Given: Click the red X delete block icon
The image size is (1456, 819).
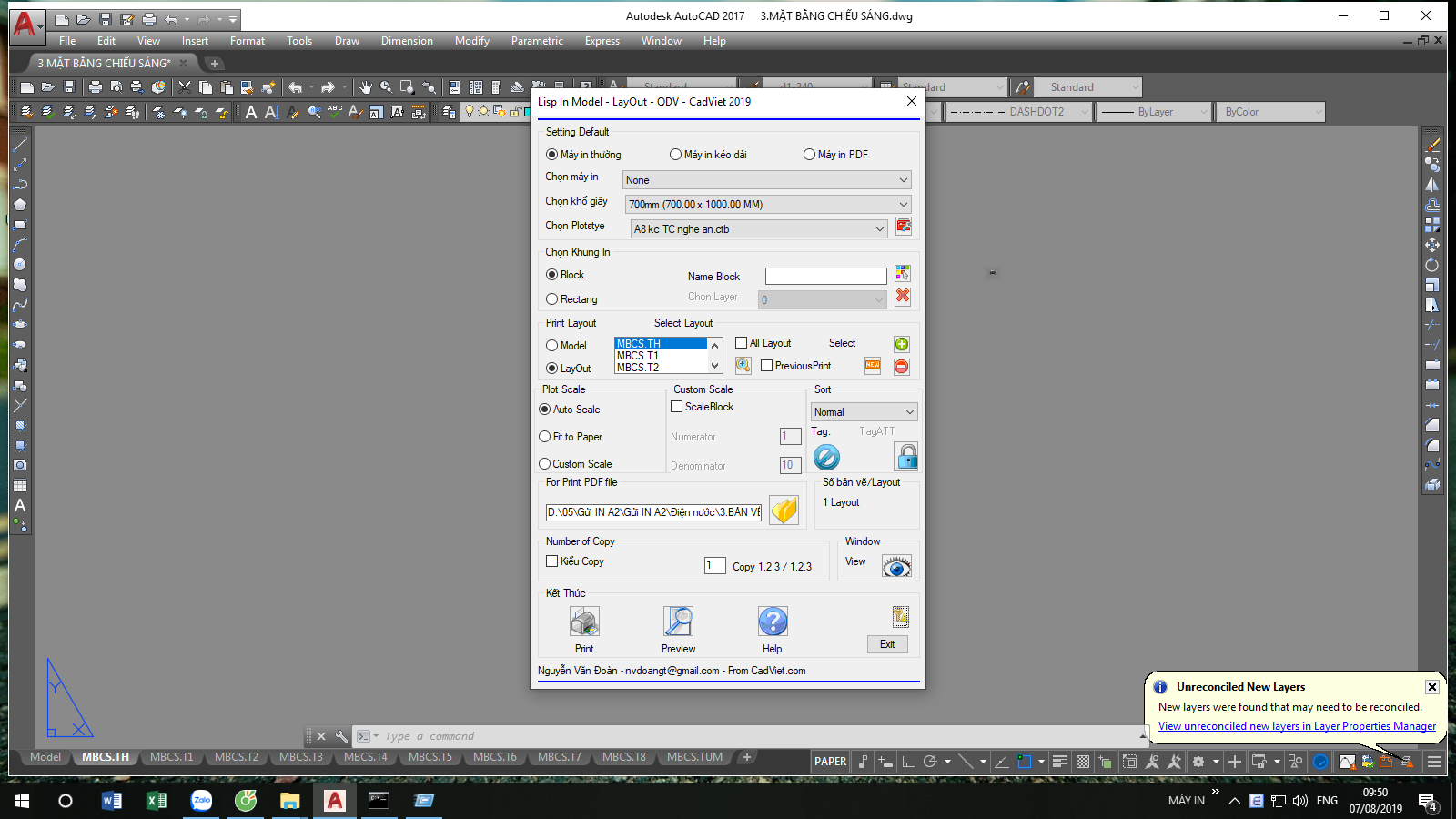Looking at the screenshot, I should click(903, 297).
